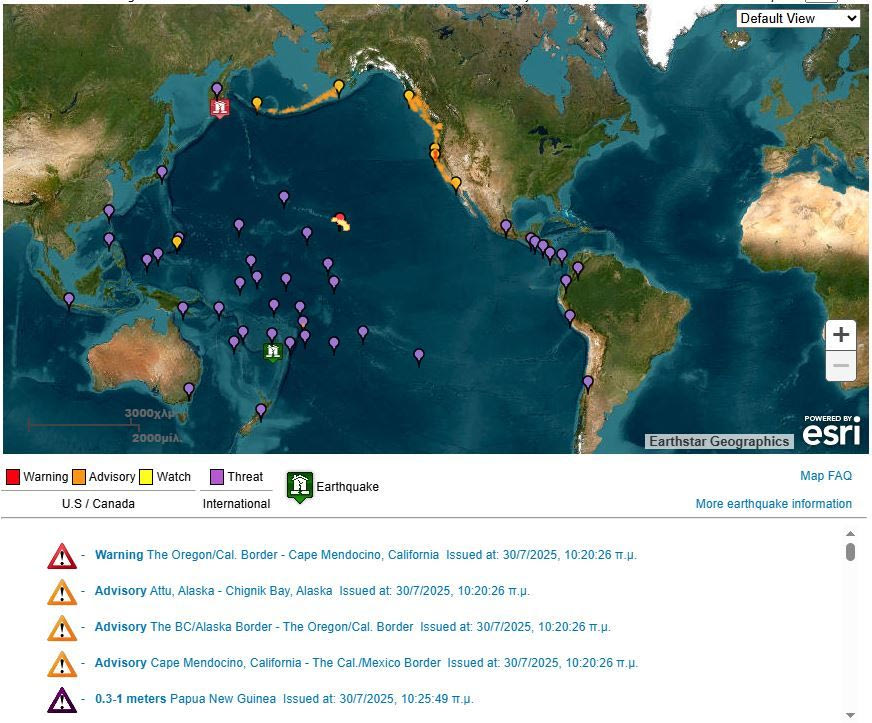Viewport: 872px width, 723px height.
Task: Click the Earthquake legend icon
Action: (300, 486)
